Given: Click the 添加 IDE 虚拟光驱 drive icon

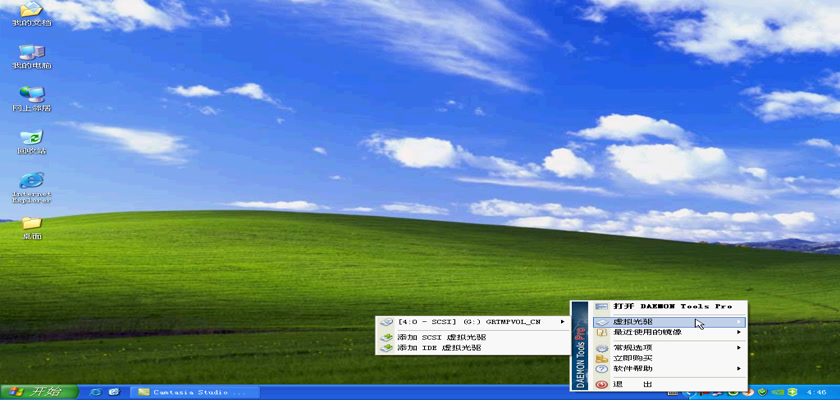Looking at the screenshot, I should pyautogui.click(x=387, y=348).
